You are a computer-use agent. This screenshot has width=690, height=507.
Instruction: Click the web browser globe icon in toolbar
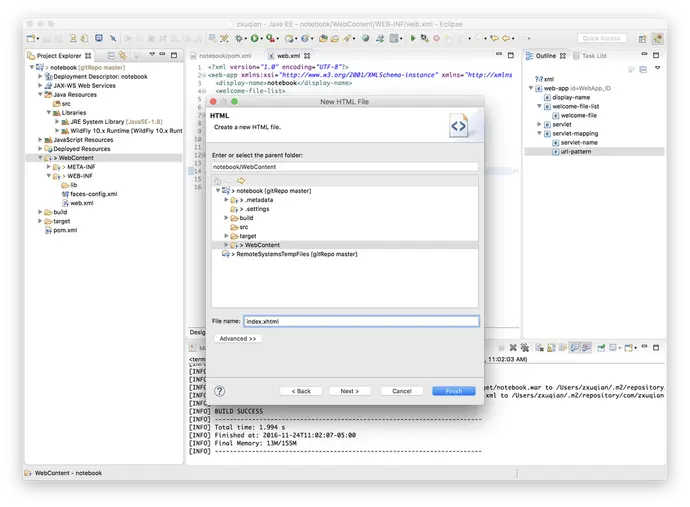(x=365, y=38)
